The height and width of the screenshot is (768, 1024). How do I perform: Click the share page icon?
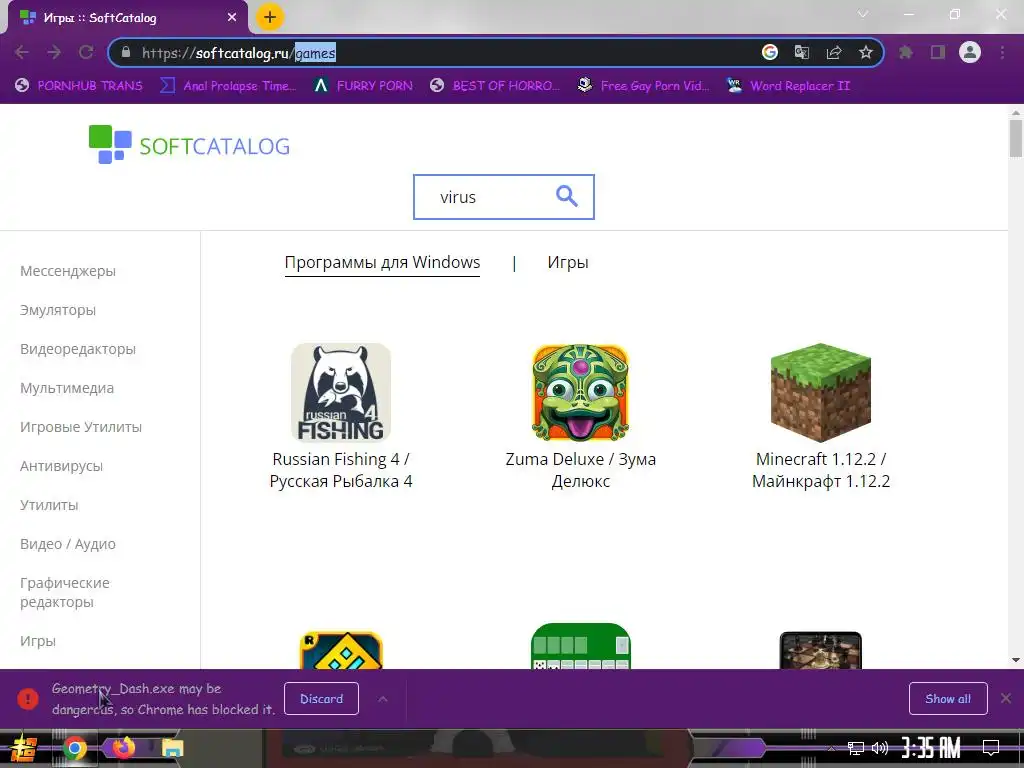(x=834, y=52)
